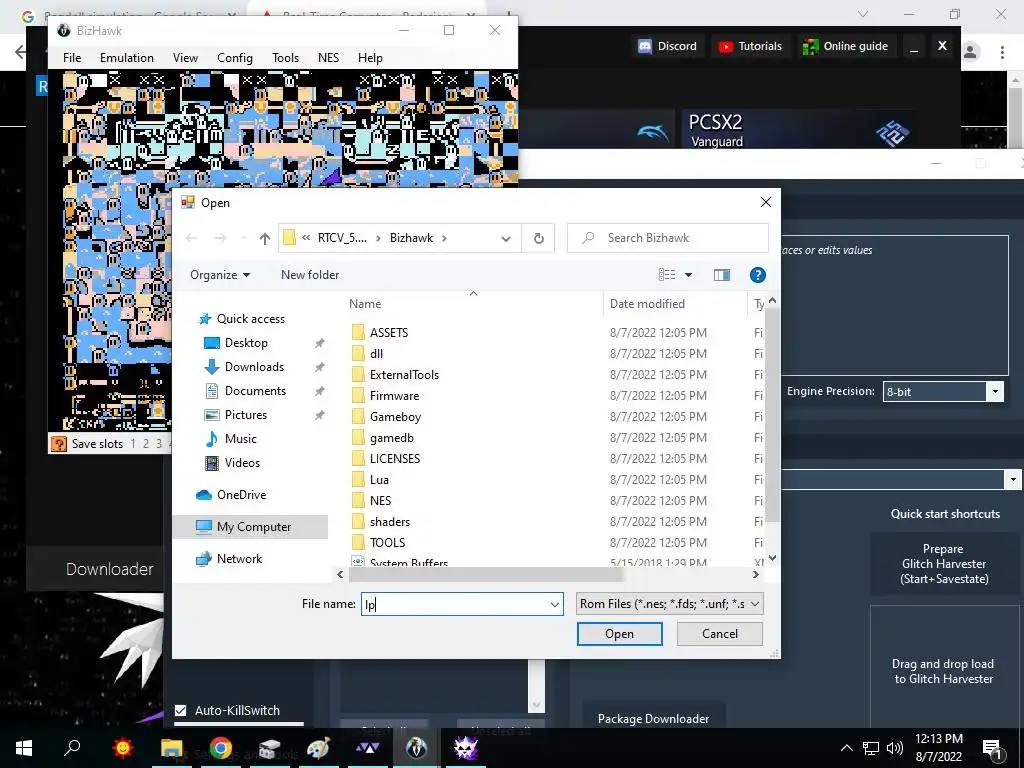Open Online guide in launcher
Screen dimensions: 1024x768
tap(846, 46)
